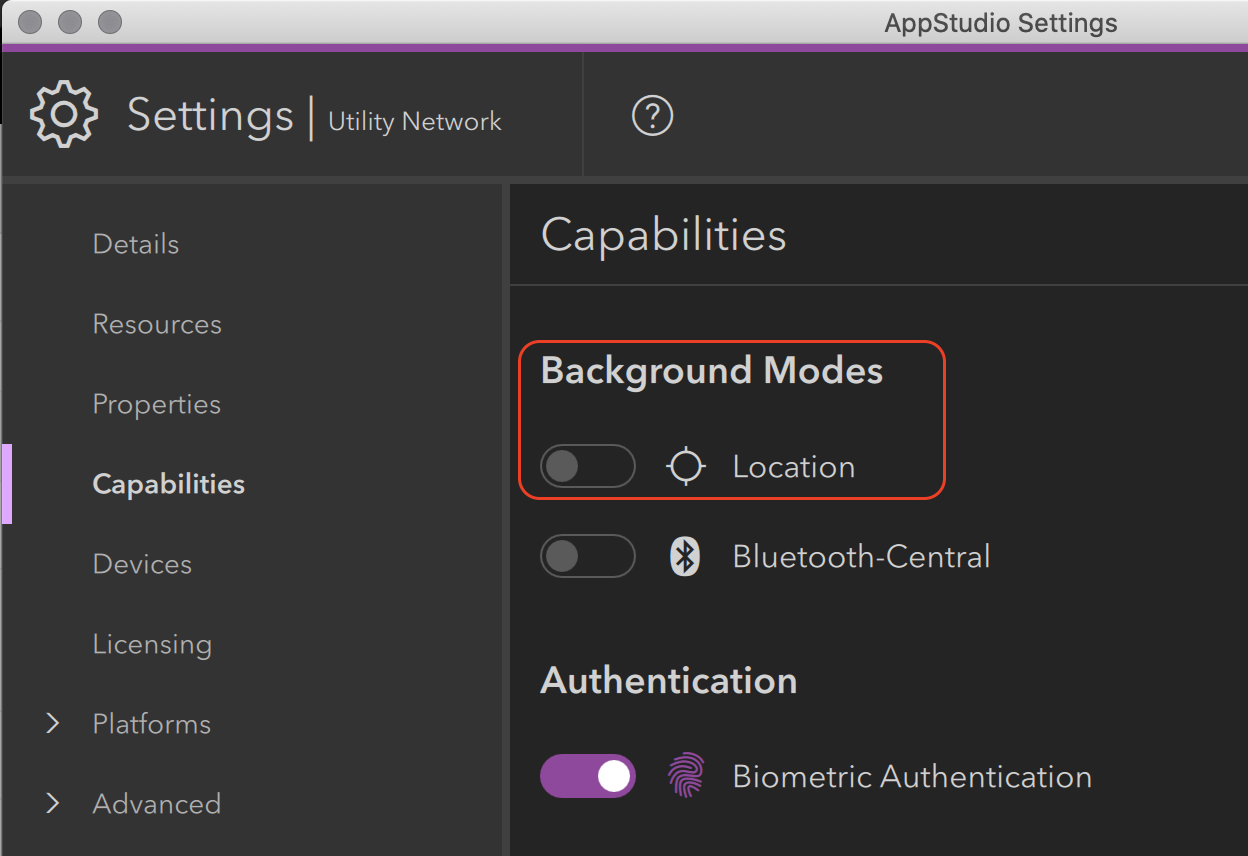Click the Utility Network app name

tap(415, 122)
